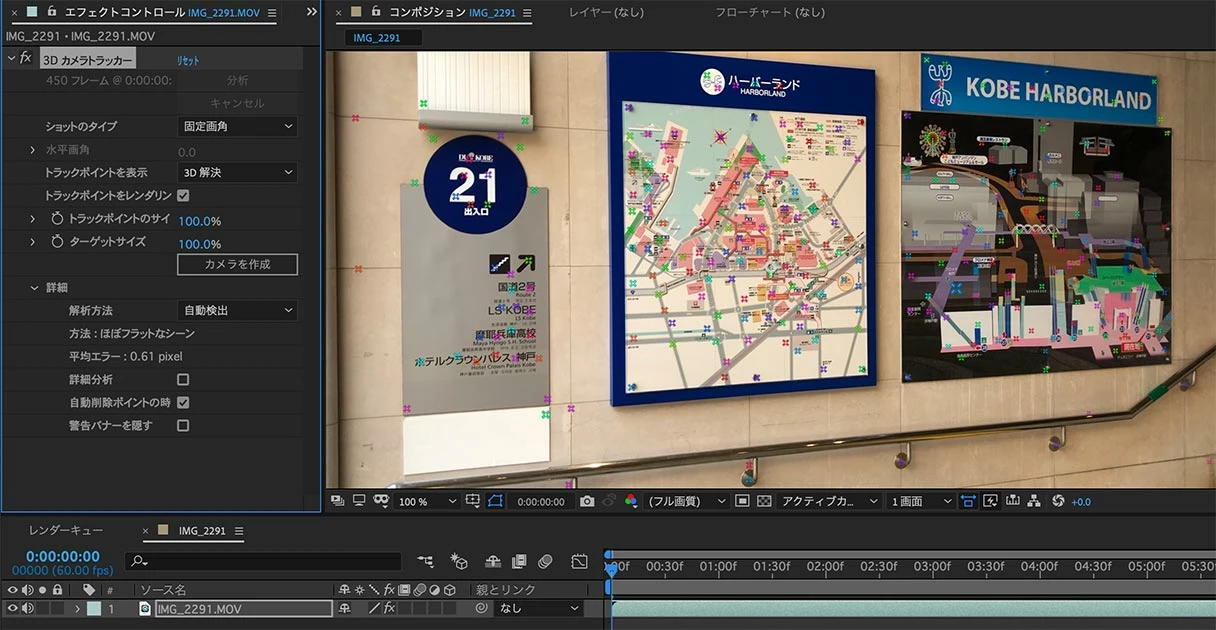Toggle the always preview this view icon
Viewport: 1216px width, 630px height.
[x=337, y=501]
